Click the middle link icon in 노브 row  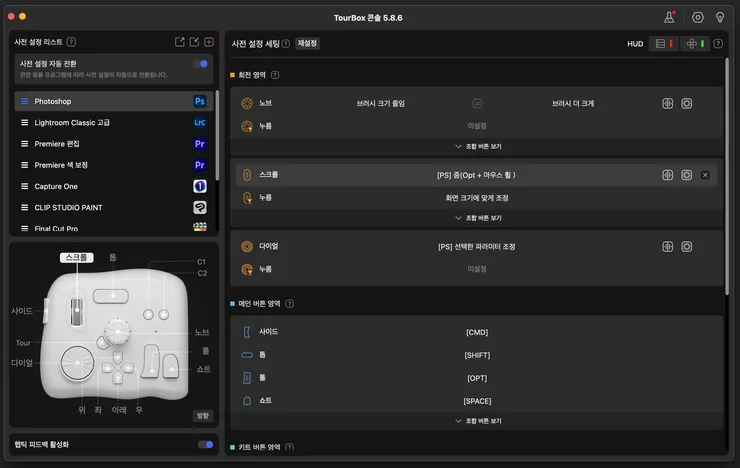[x=477, y=103]
